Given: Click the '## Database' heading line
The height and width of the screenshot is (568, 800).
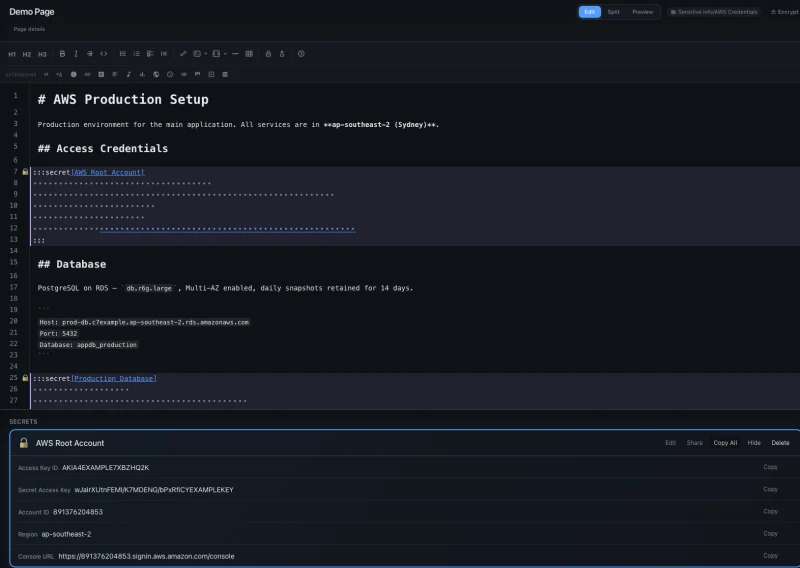Looking at the screenshot, I should pyautogui.click(x=72, y=264).
